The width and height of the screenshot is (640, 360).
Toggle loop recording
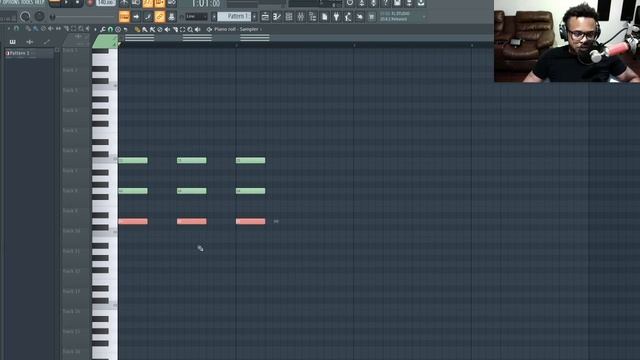point(171,3)
